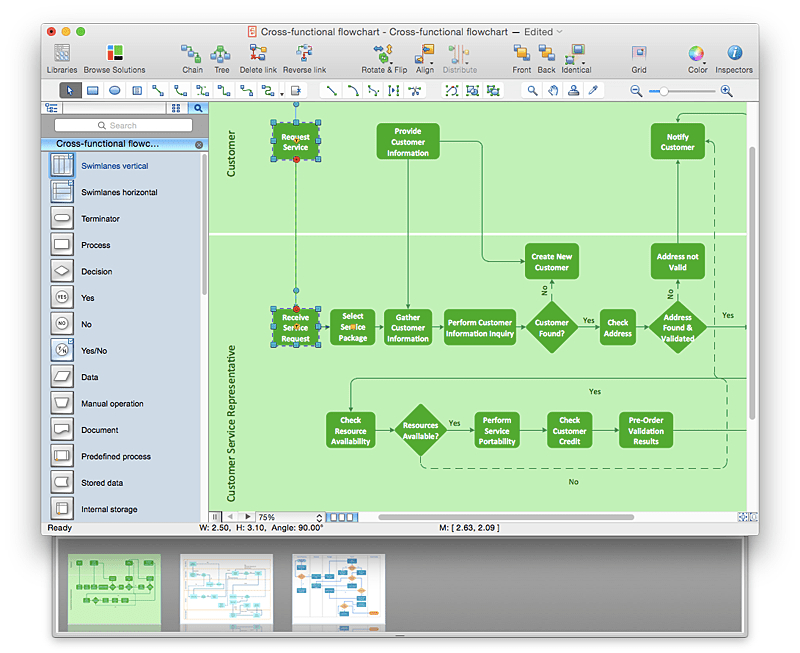The width and height of the screenshot is (800, 653).
Task: Open the Libraries panel
Action: tap(61, 55)
